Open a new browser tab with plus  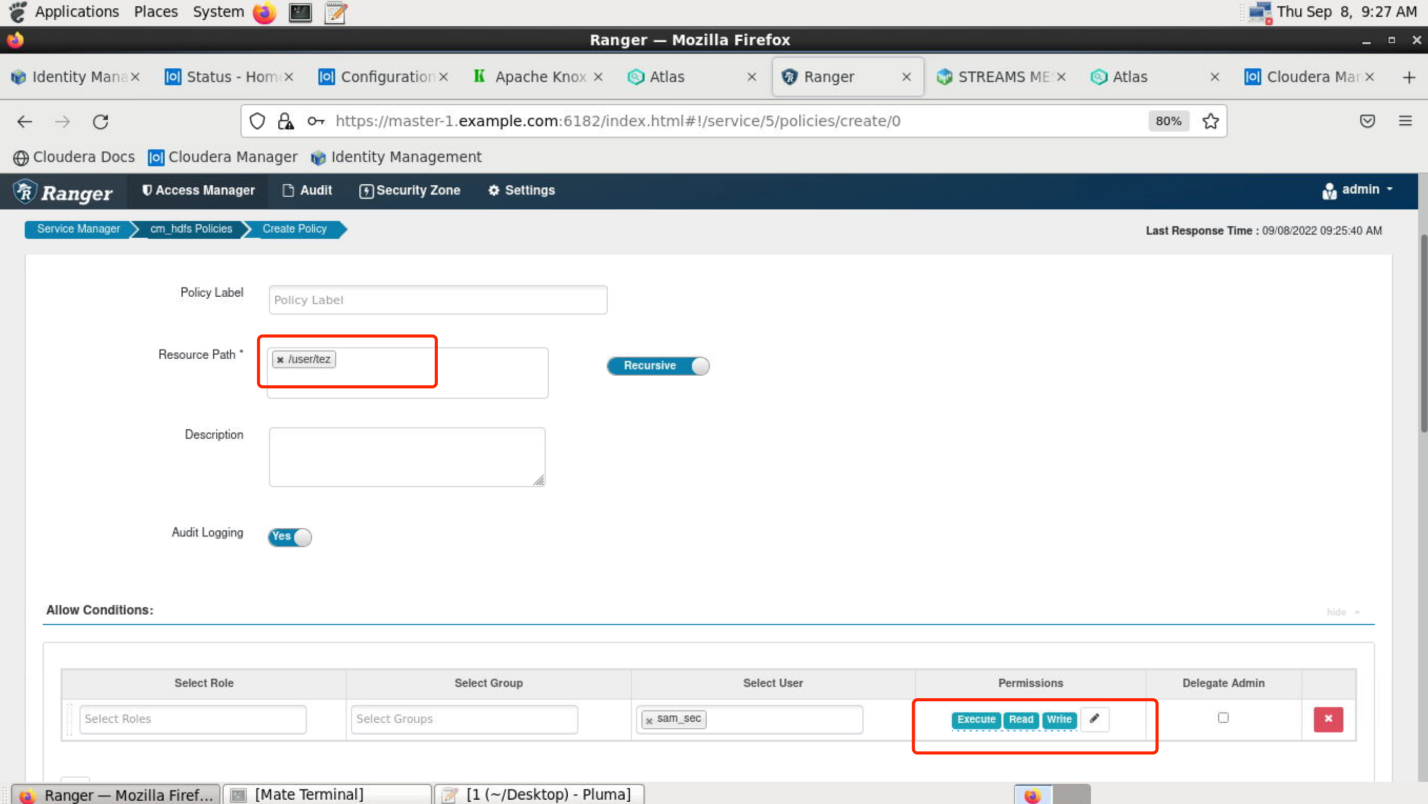tap(1409, 77)
